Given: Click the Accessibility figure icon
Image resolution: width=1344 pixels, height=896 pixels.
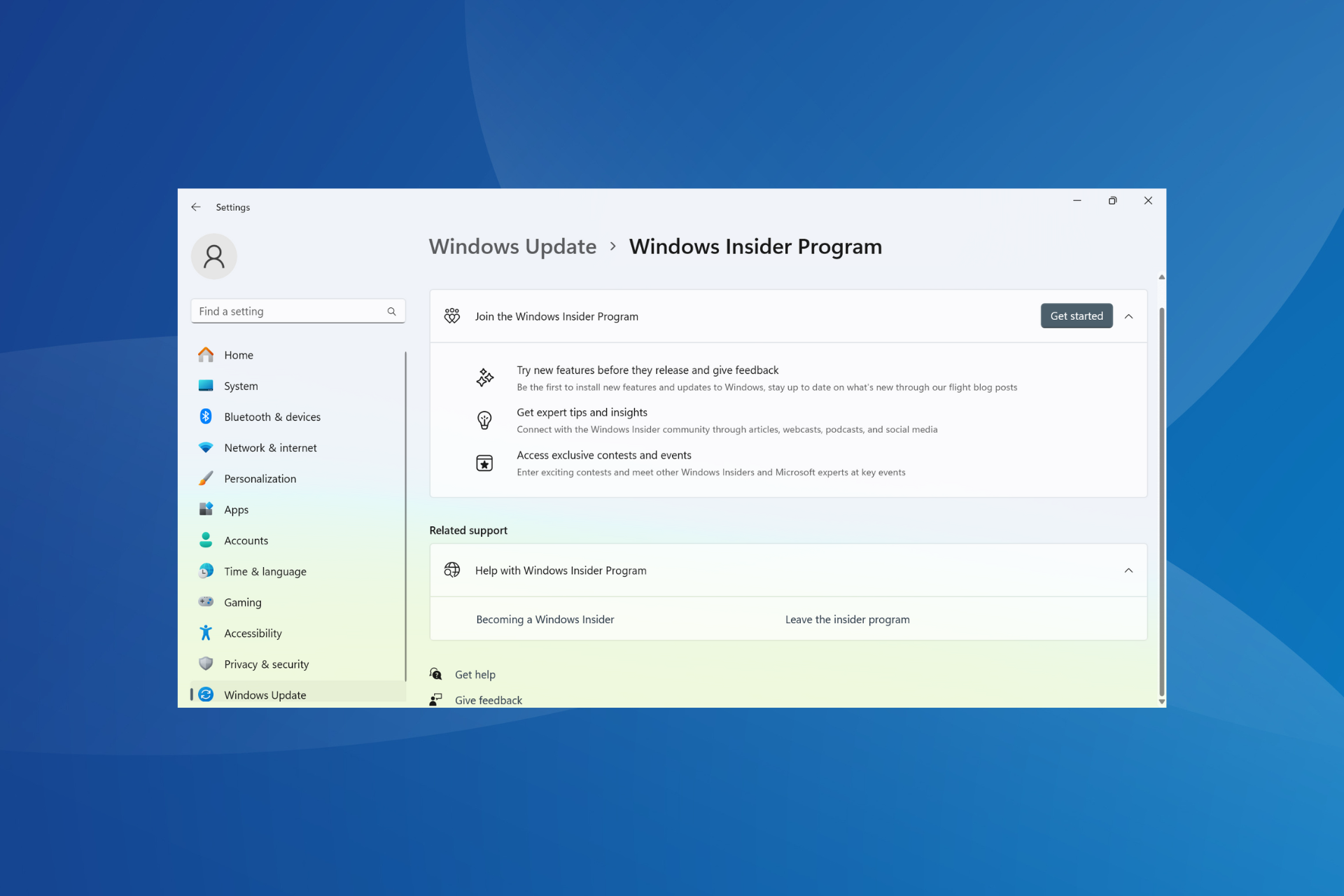Looking at the screenshot, I should tap(206, 633).
